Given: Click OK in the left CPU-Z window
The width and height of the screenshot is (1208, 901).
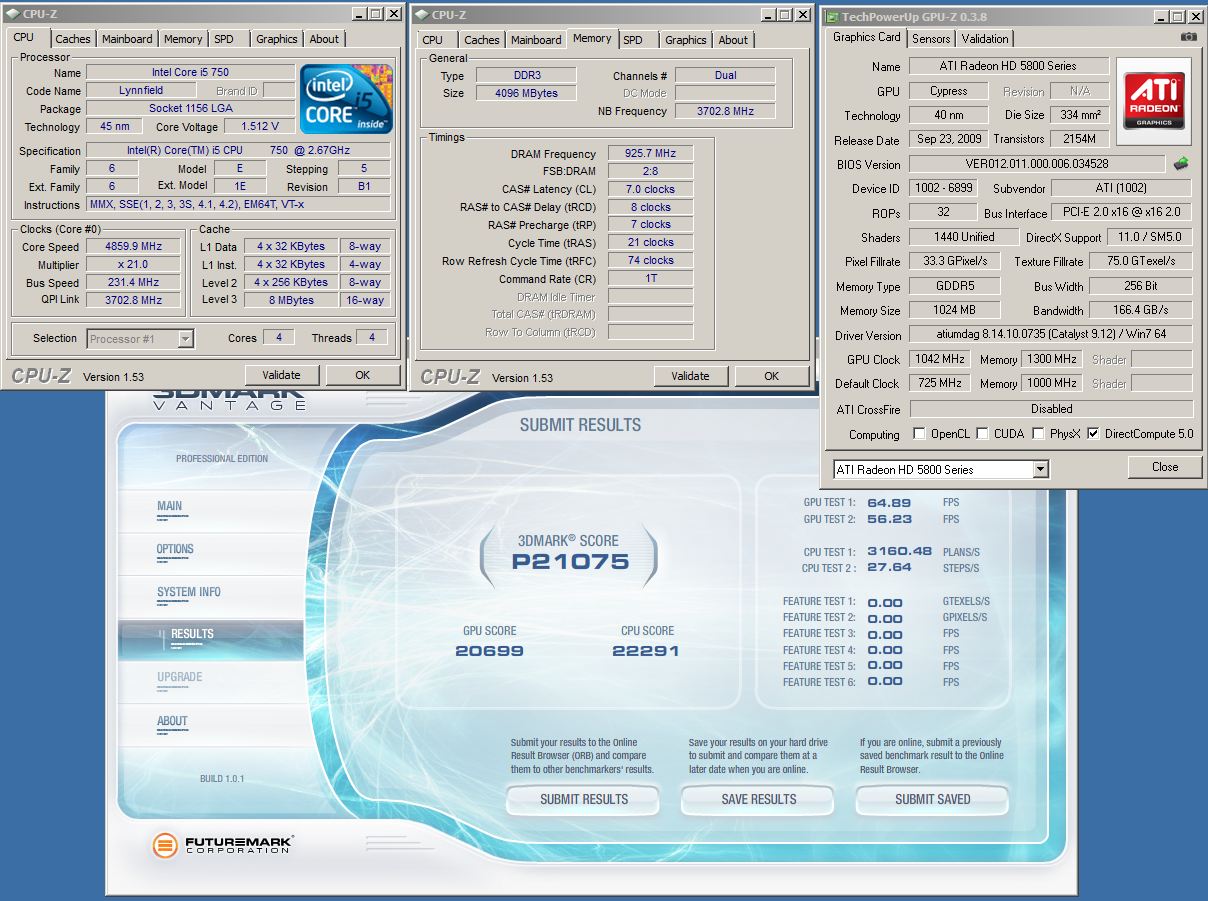Looking at the screenshot, I should point(362,375).
